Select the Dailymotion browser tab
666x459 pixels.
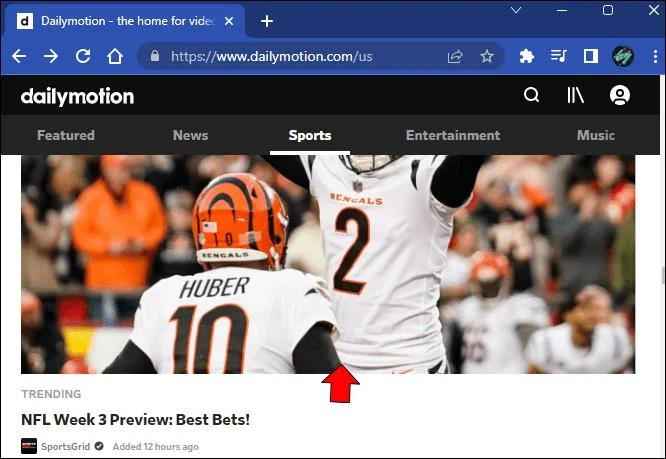[x=124, y=21]
